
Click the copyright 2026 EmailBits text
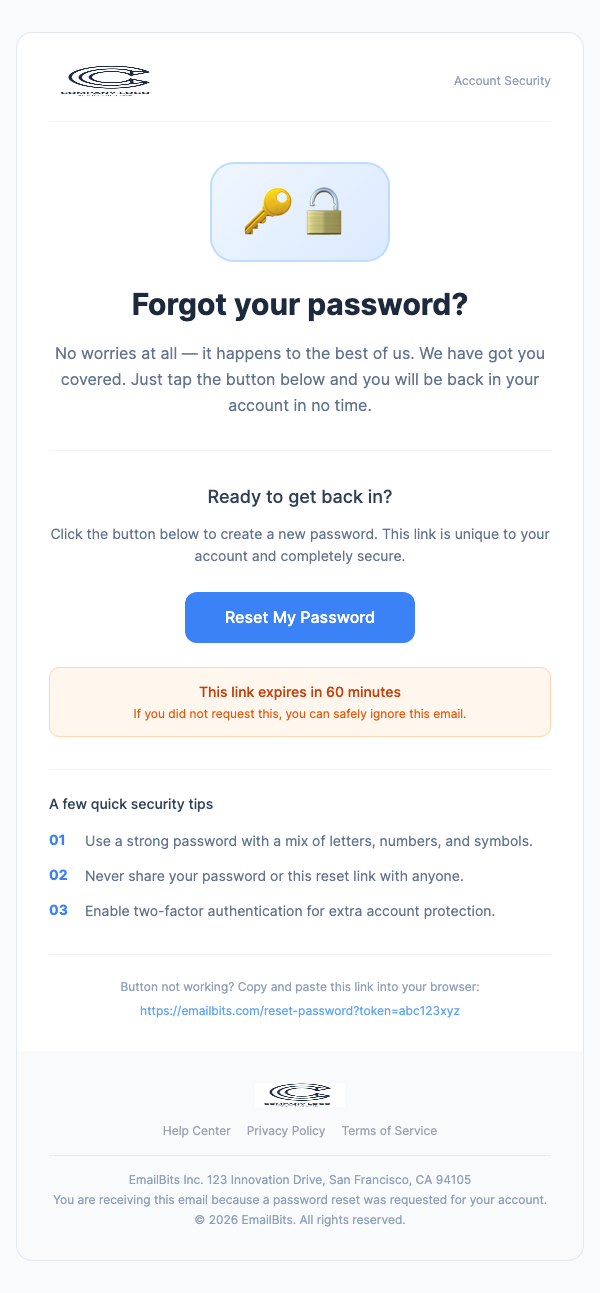click(x=299, y=1219)
